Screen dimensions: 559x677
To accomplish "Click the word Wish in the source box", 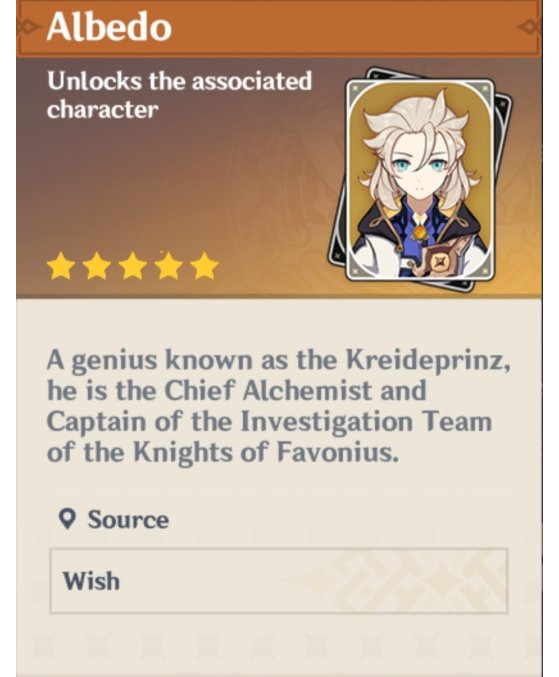I will coord(91,581).
